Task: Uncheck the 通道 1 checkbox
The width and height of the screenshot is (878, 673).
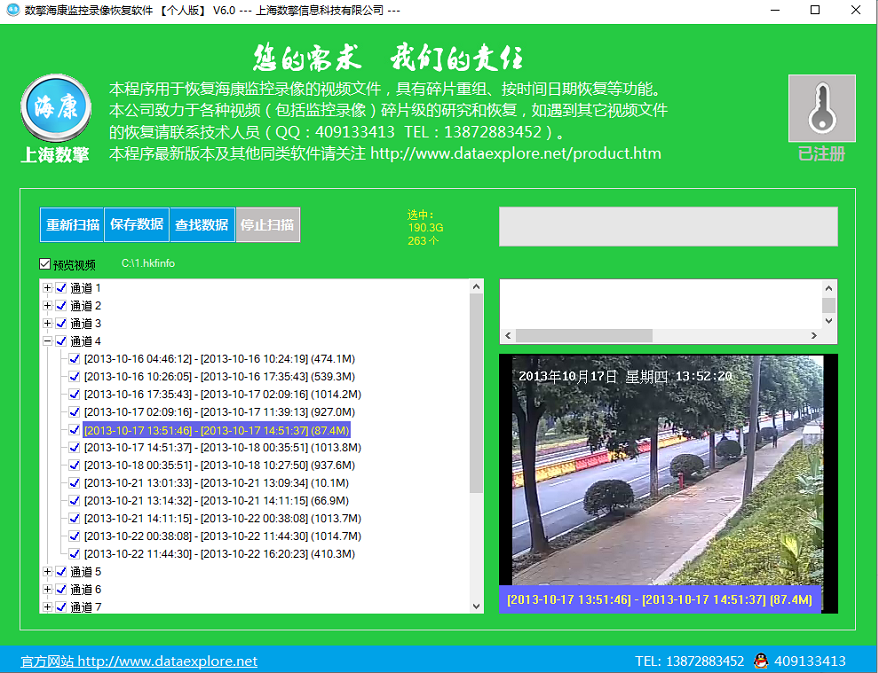Action: click(x=62, y=288)
